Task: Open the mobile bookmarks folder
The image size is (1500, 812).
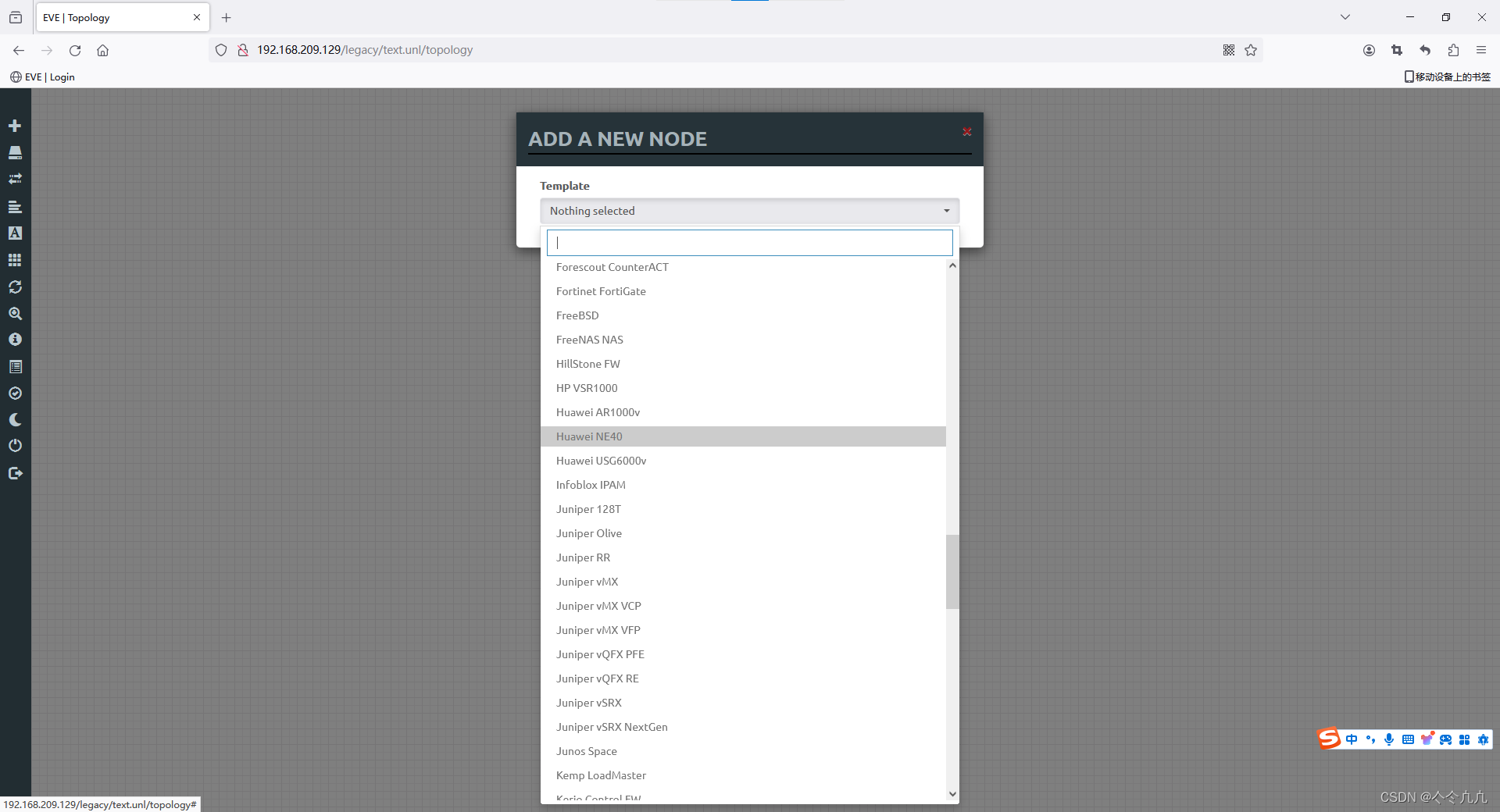Action: click(x=1447, y=77)
